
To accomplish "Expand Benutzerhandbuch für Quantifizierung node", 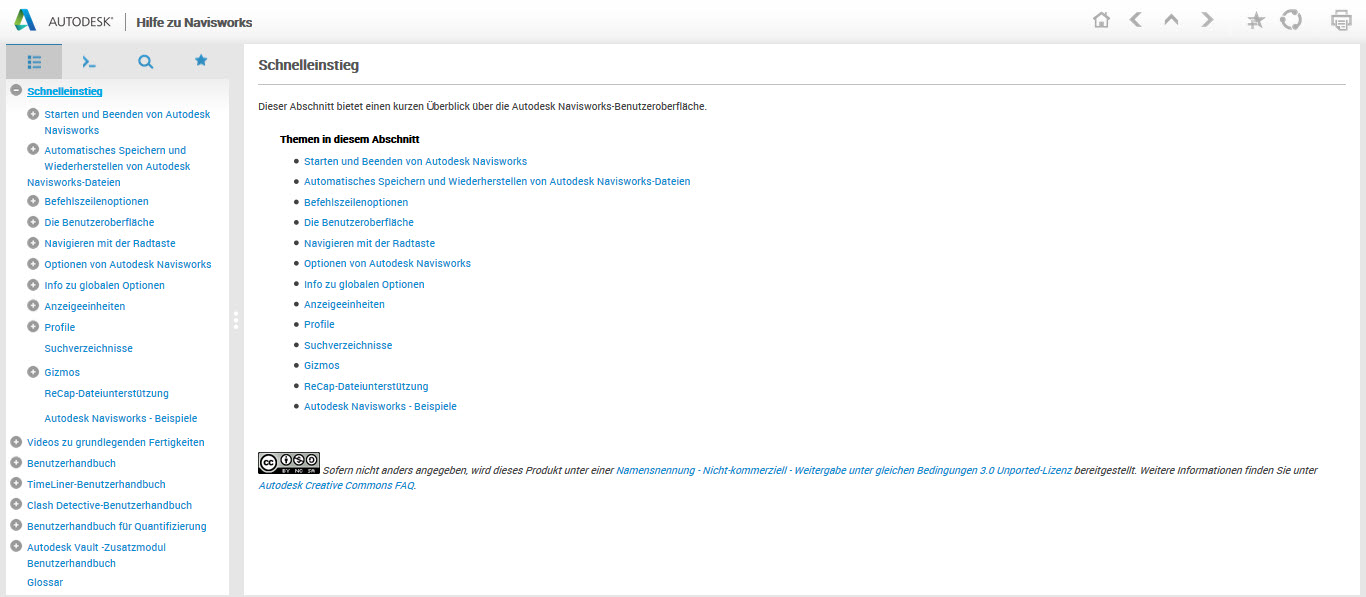I will click(16, 526).
